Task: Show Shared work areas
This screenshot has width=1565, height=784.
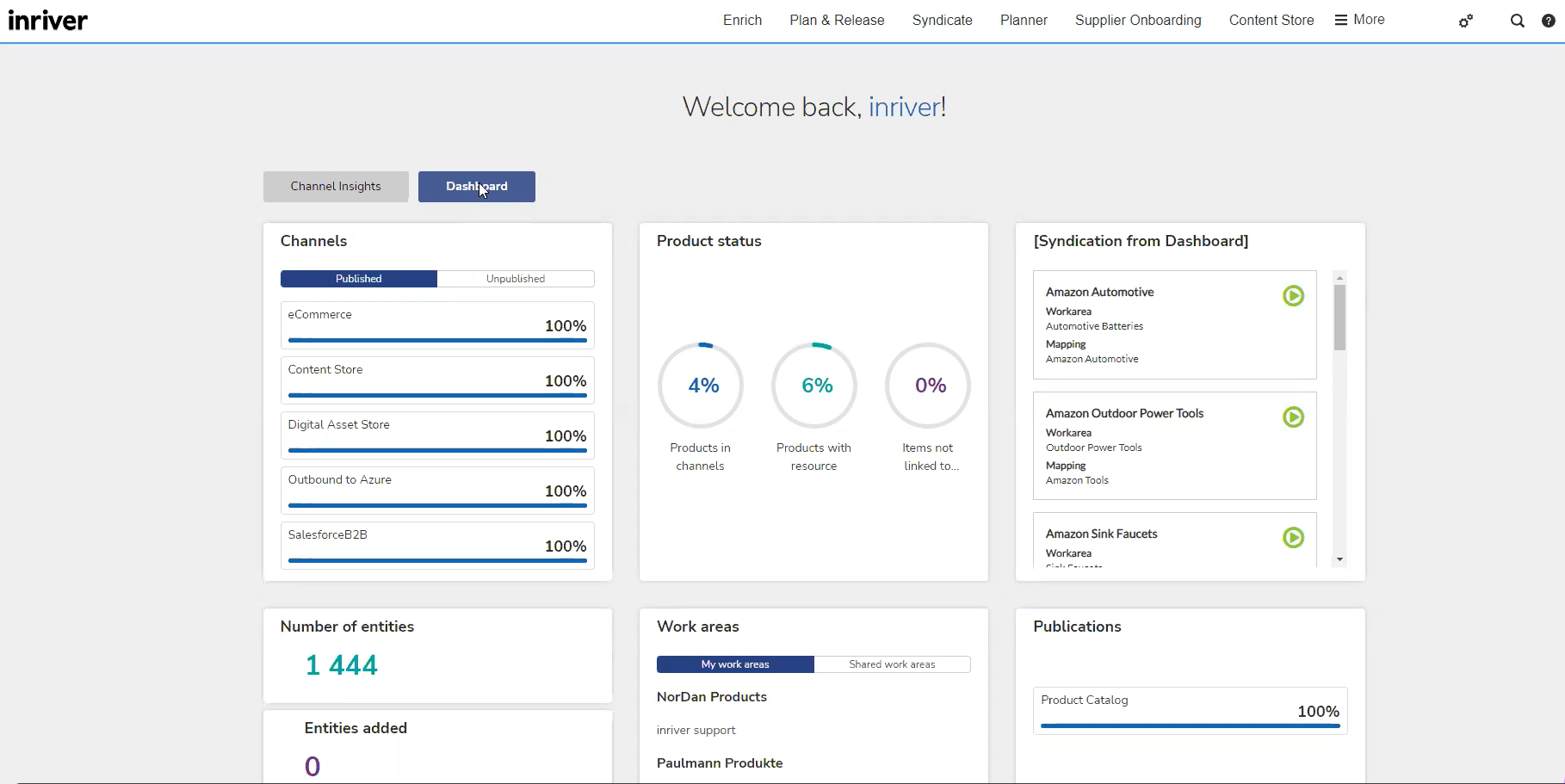Action: 892,664
